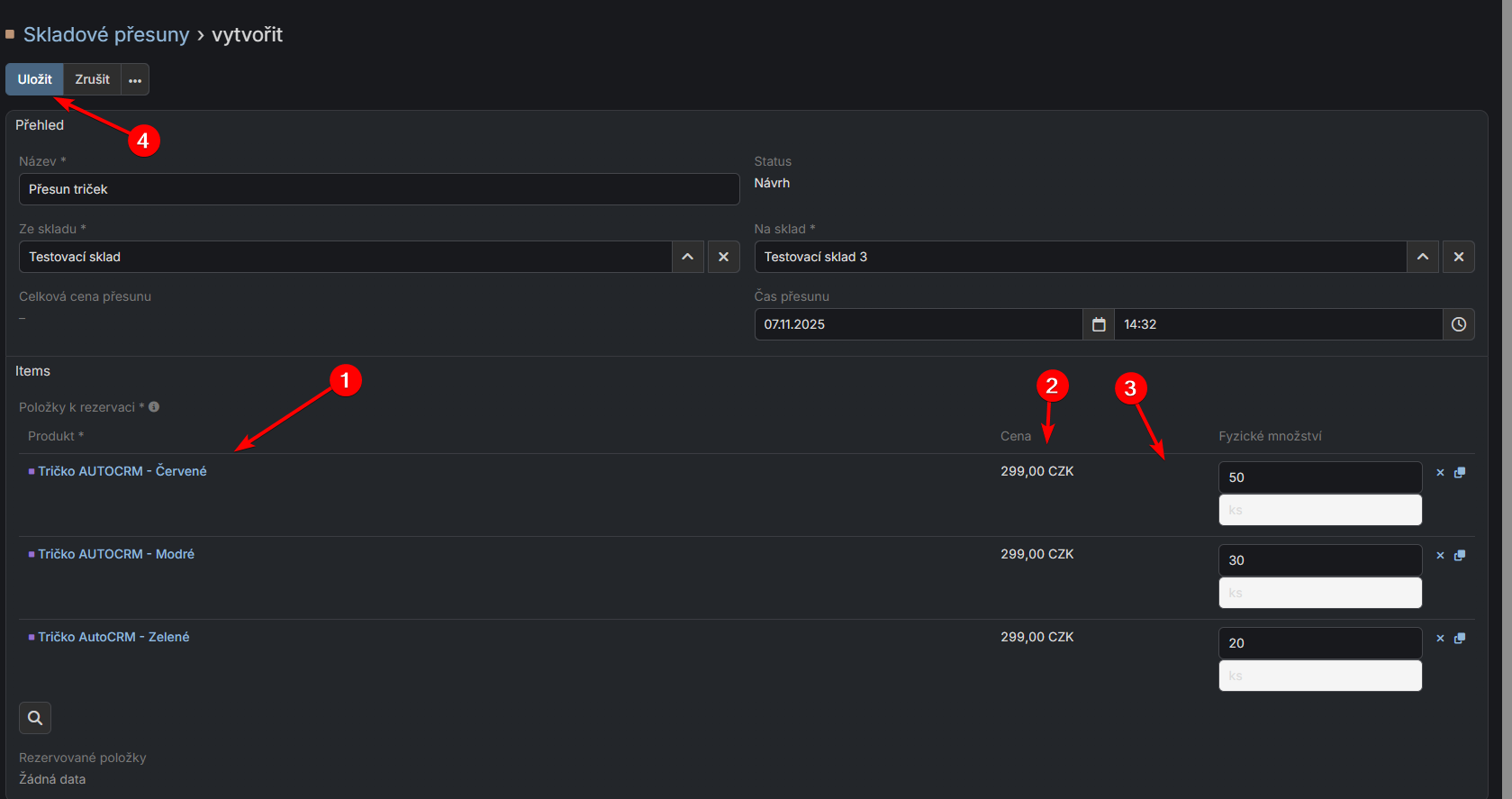
Task: Expand the Ze skladu dropdown
Action: click(687, 257)
